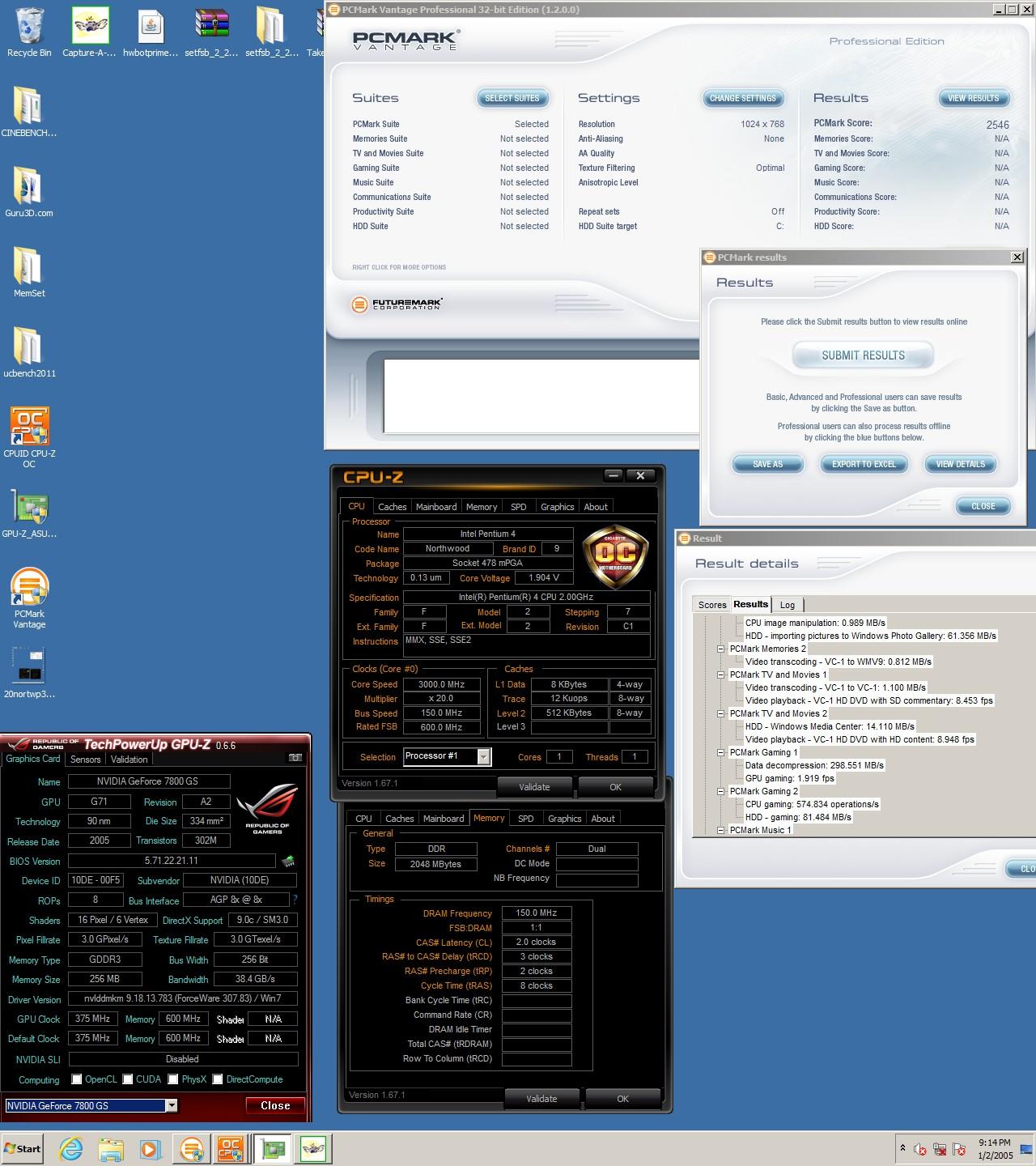The image size is (1036, 1166).
Task: Open first setfsb_2_2 WinRAR archive icon
Action: pos(211,32)
